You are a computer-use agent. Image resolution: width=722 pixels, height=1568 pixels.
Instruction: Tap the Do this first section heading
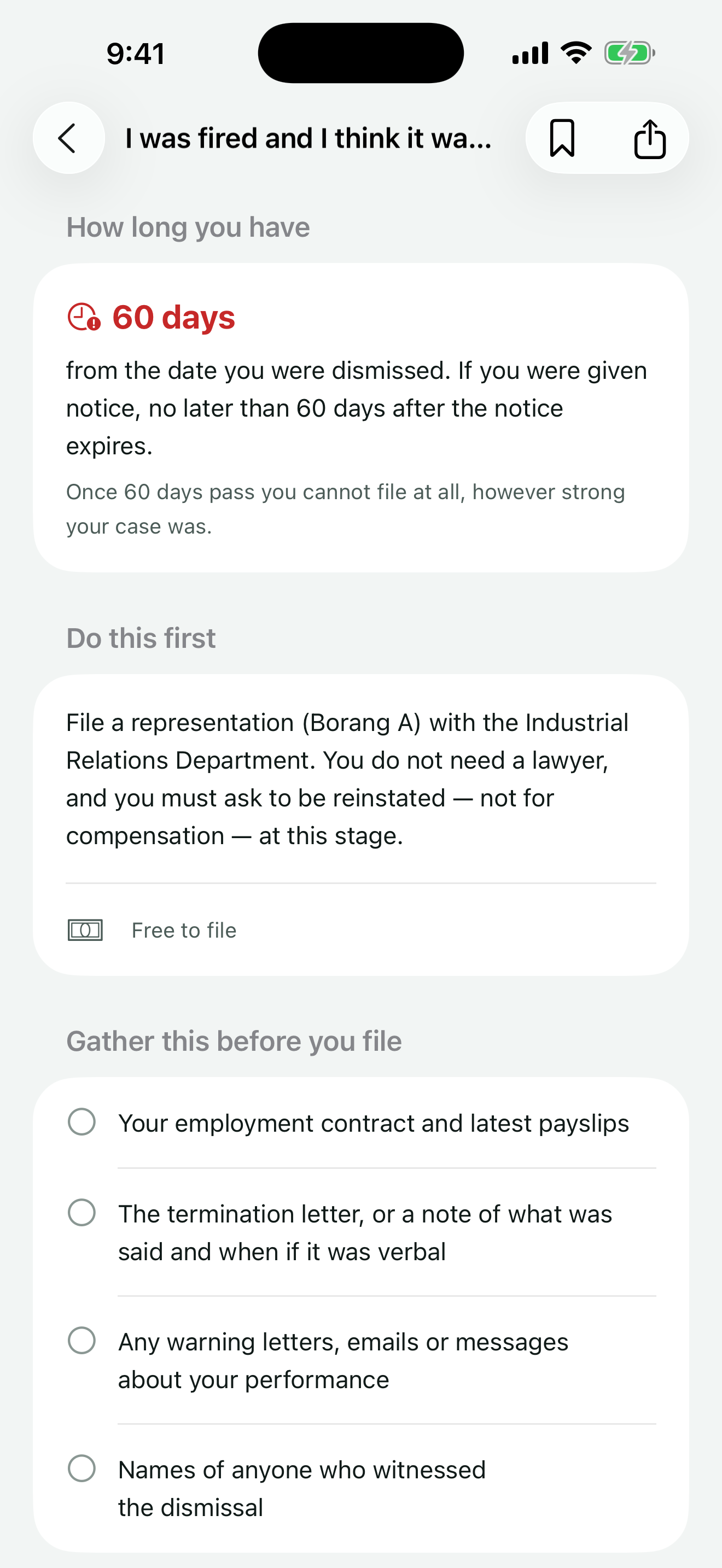point(141,639)
